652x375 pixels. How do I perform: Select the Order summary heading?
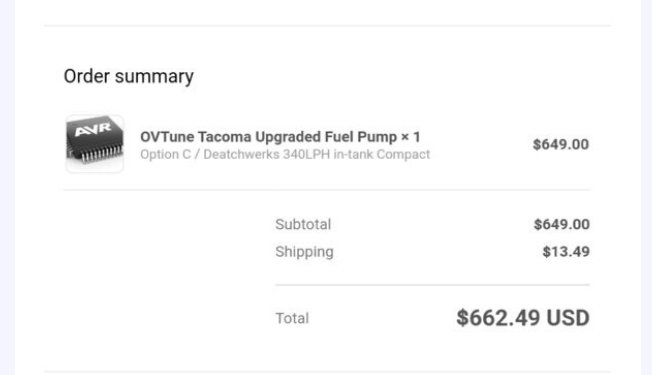(128, 76)
